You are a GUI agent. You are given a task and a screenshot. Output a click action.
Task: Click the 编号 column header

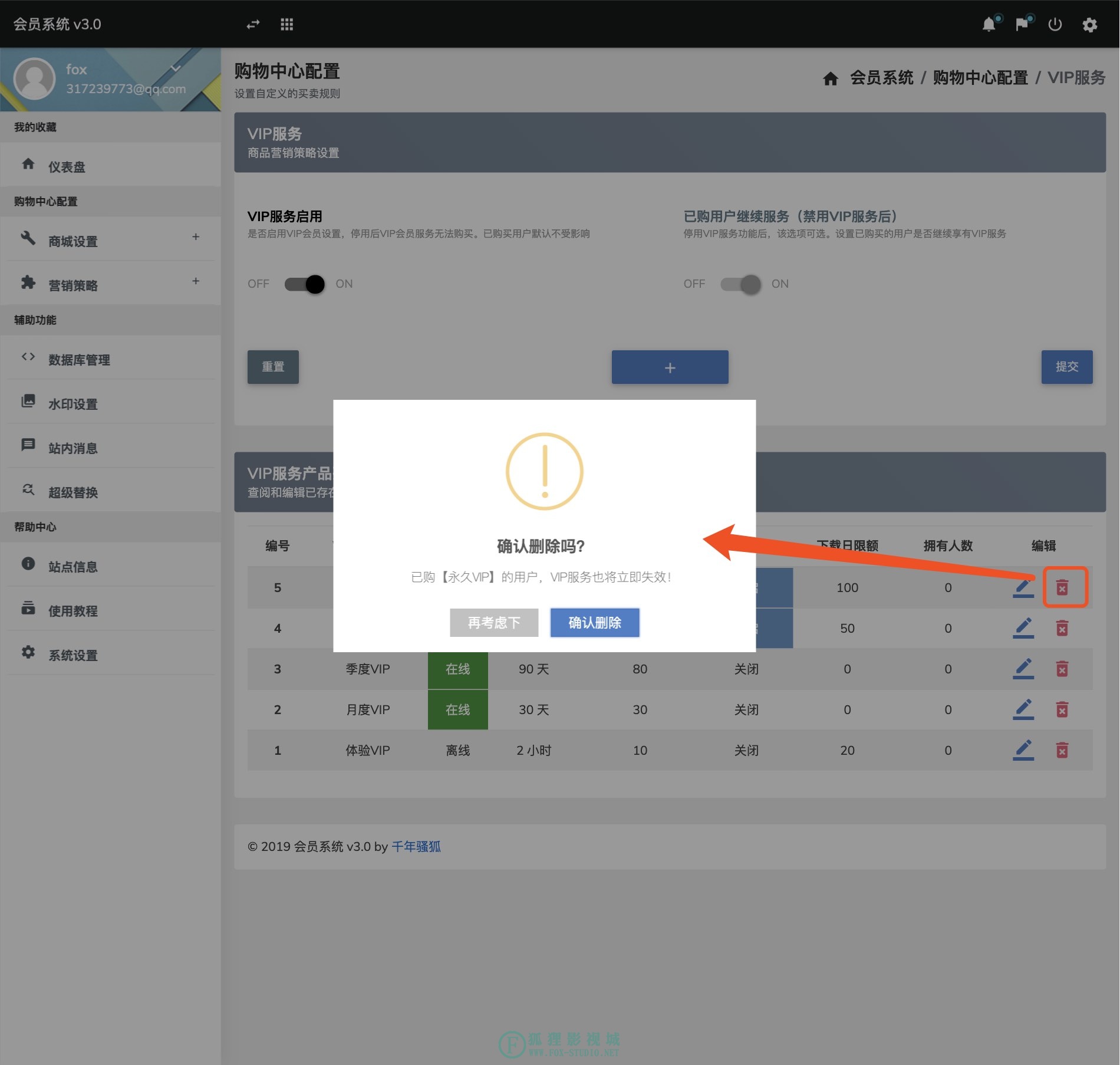pos(277,545)
